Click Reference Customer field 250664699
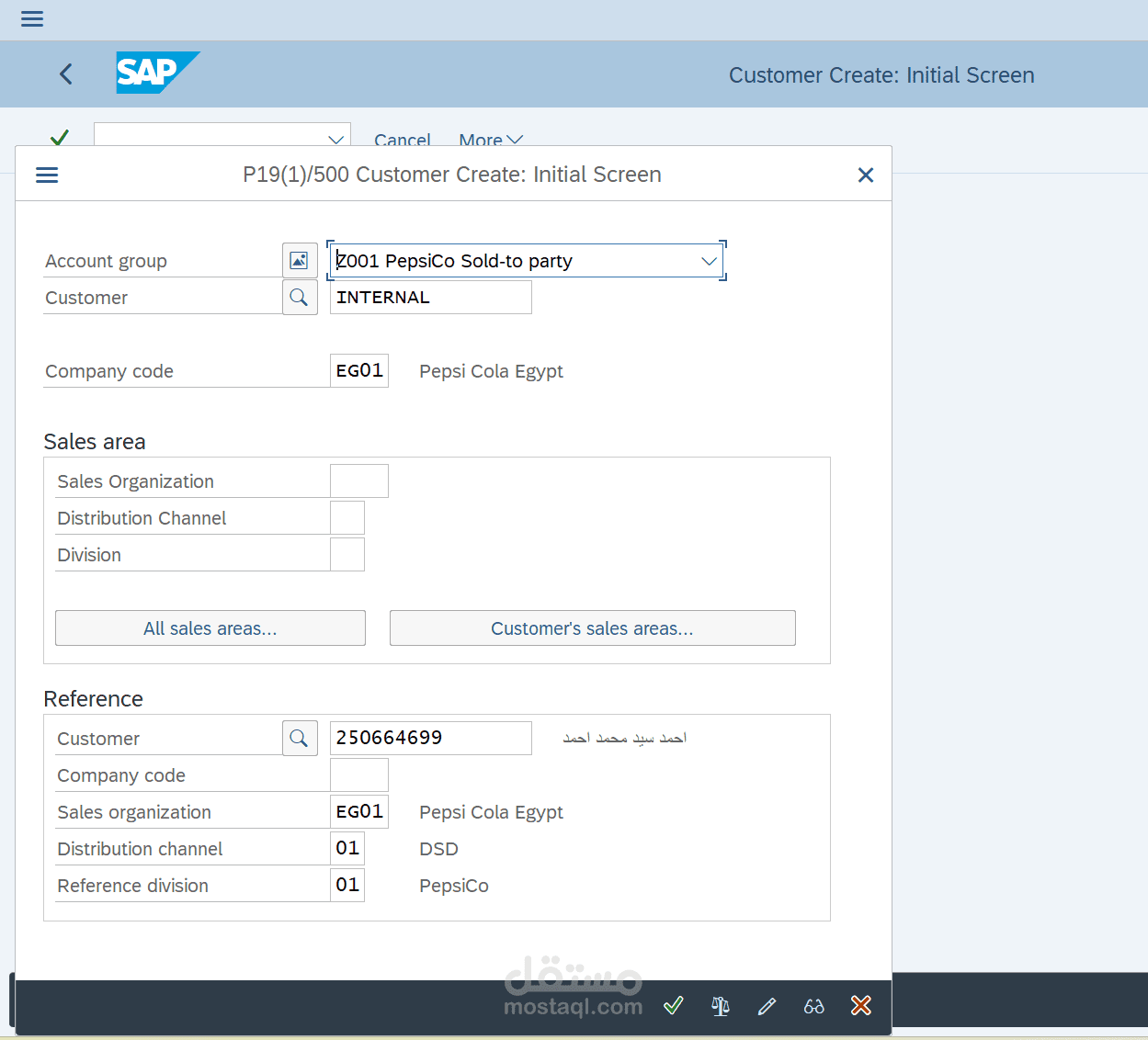This screenshot has height=1040, width=1148. (431, 739)
